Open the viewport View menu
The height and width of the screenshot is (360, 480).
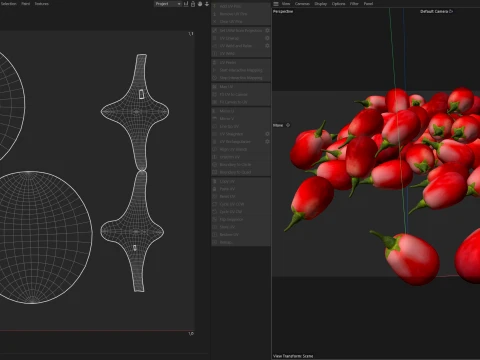pos(286,4)
